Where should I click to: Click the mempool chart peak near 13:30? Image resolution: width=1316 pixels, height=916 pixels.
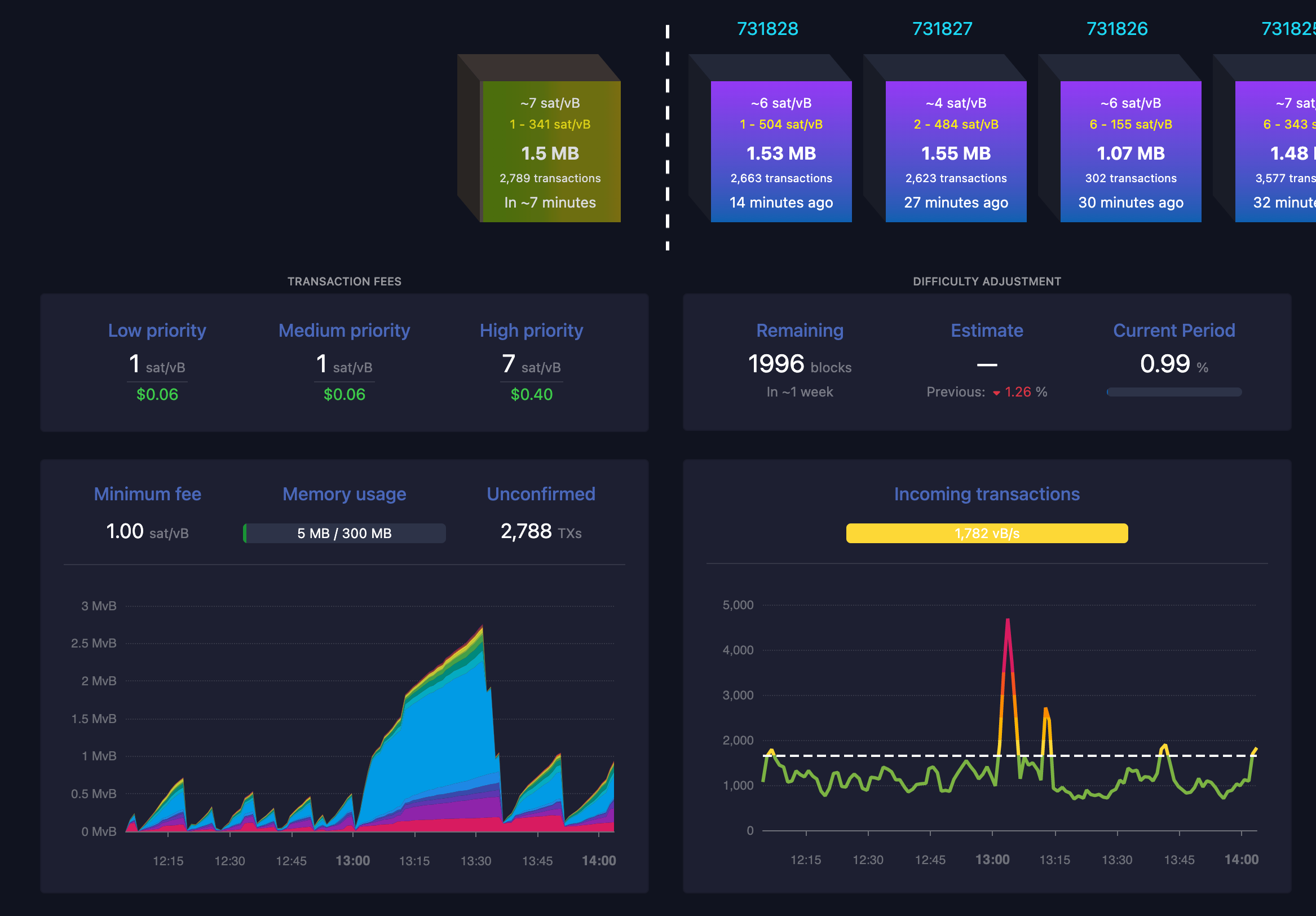coord(482,628)
